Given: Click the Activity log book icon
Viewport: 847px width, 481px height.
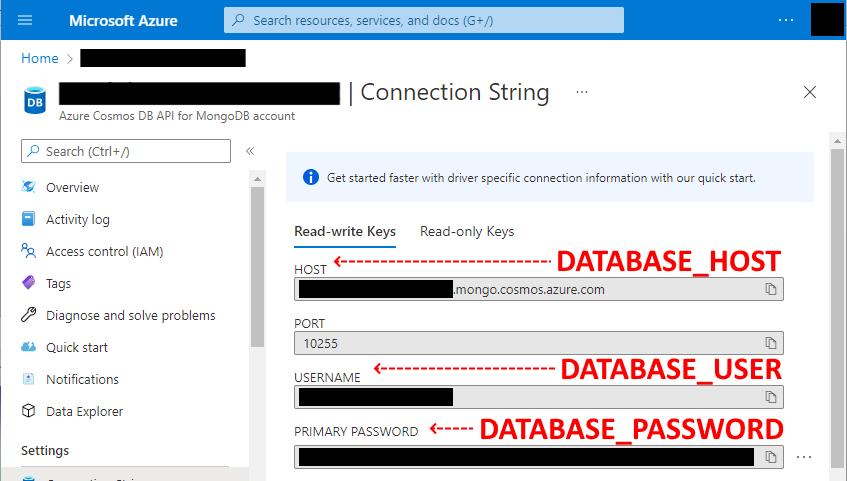Looking at the screenshot, I should [29, 219].
